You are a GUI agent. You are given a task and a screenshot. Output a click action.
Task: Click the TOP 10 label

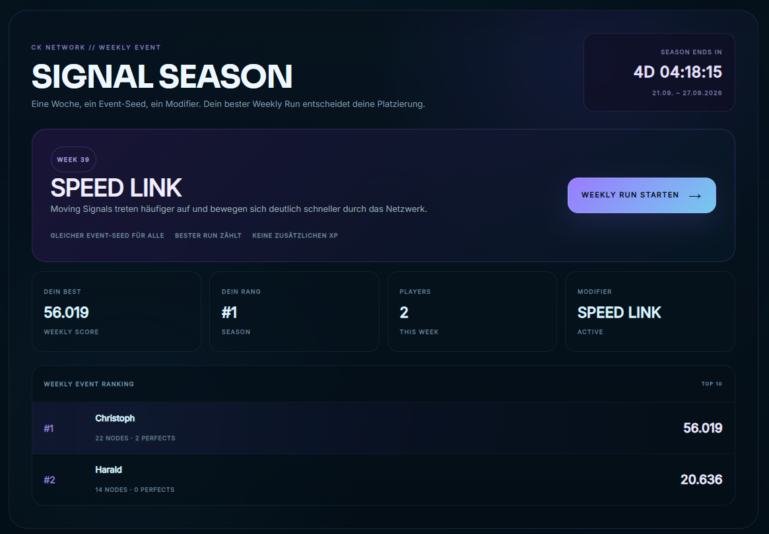(x=712, y=384)
